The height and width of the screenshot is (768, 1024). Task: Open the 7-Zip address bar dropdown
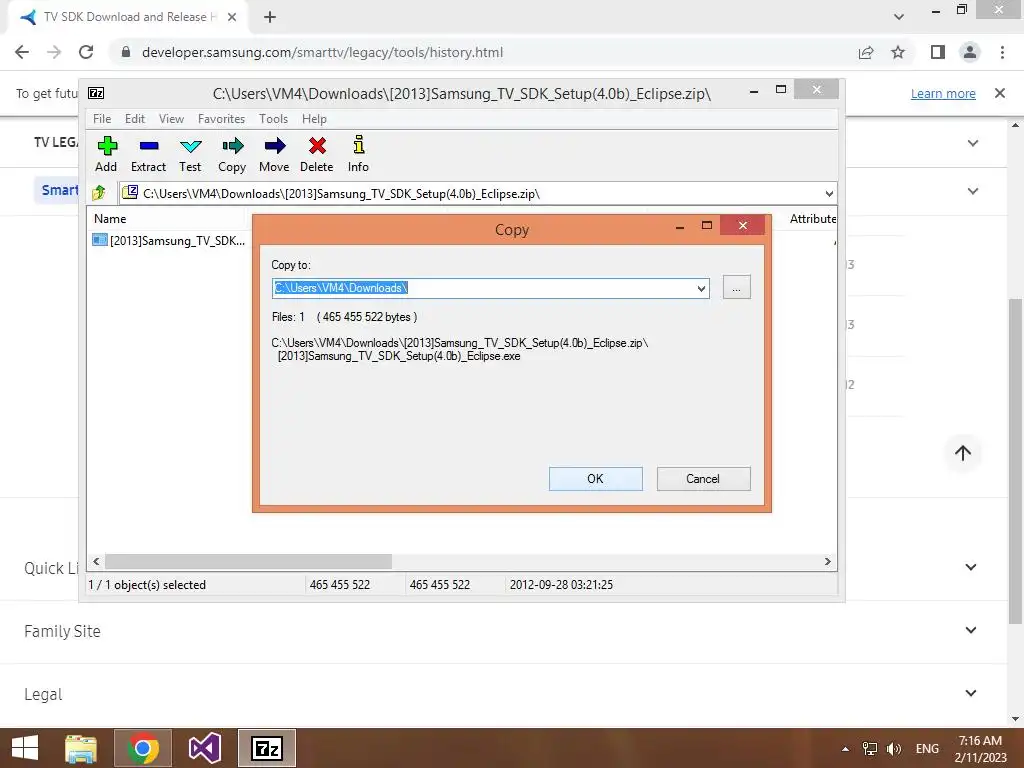[829, 193]
